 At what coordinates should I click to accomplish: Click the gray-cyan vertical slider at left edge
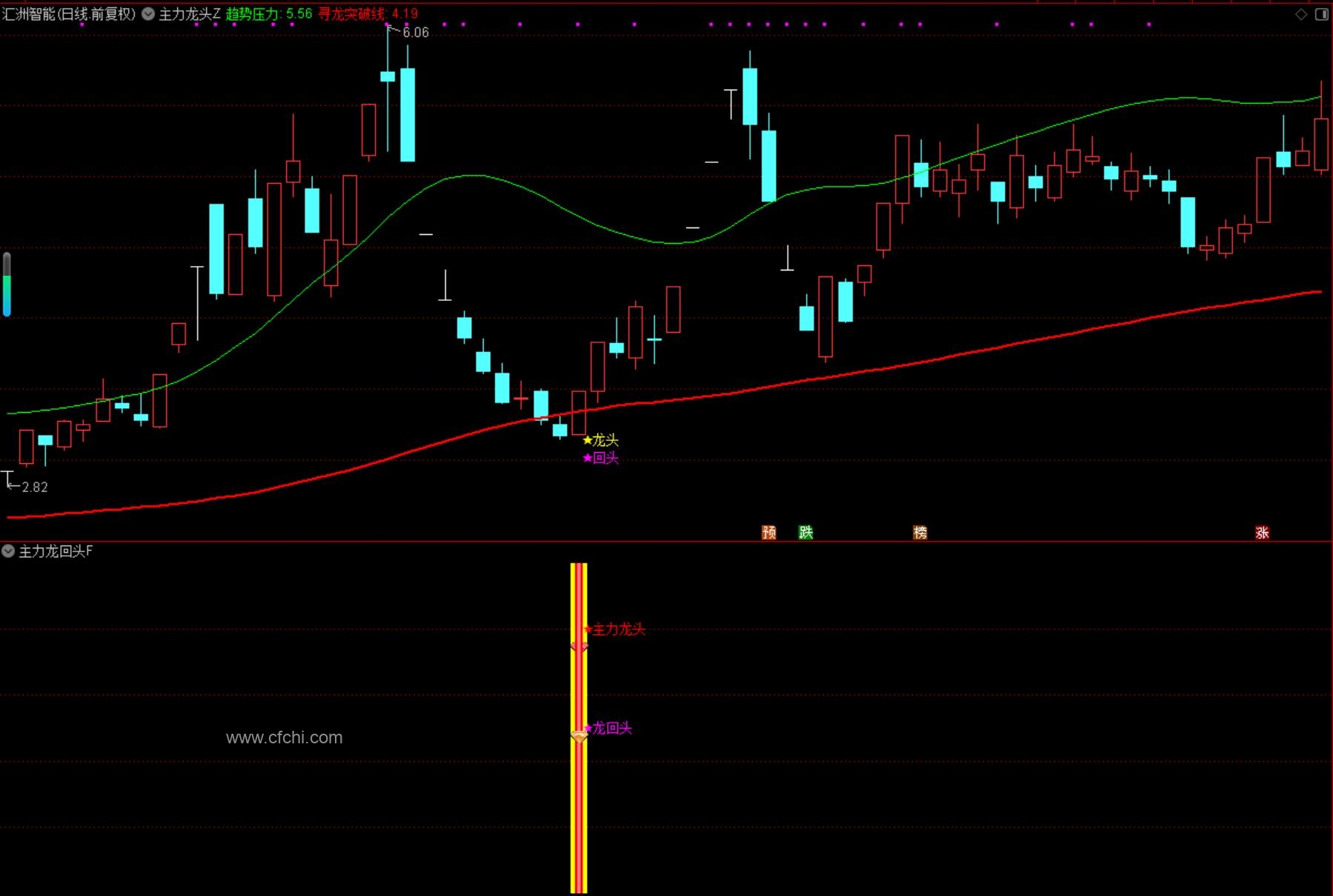click(x=7, y=285)
